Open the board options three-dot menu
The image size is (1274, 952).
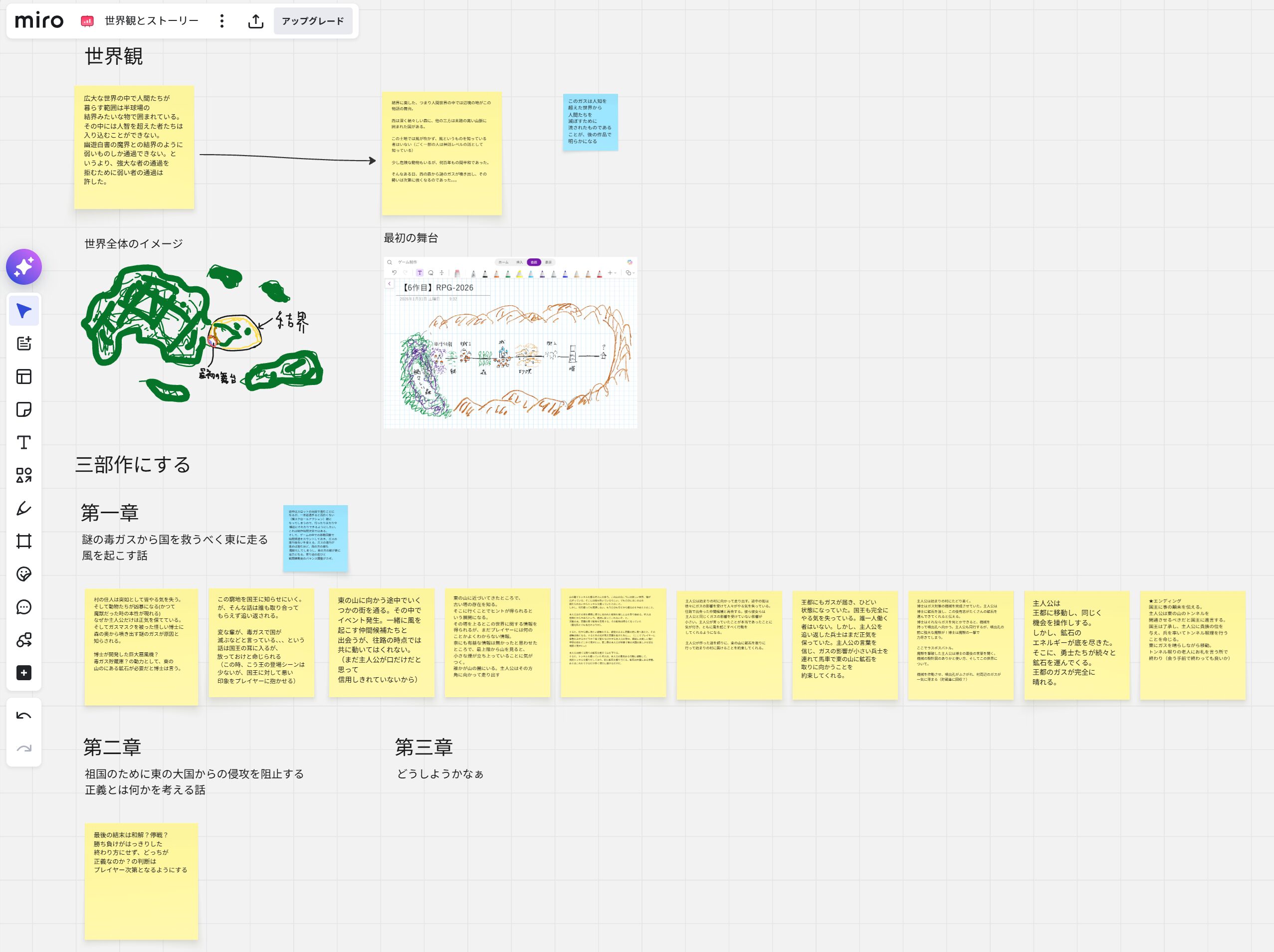[x=222, y=21]
